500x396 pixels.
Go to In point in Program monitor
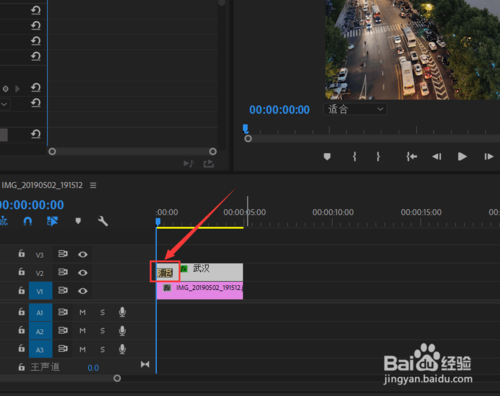412,156
